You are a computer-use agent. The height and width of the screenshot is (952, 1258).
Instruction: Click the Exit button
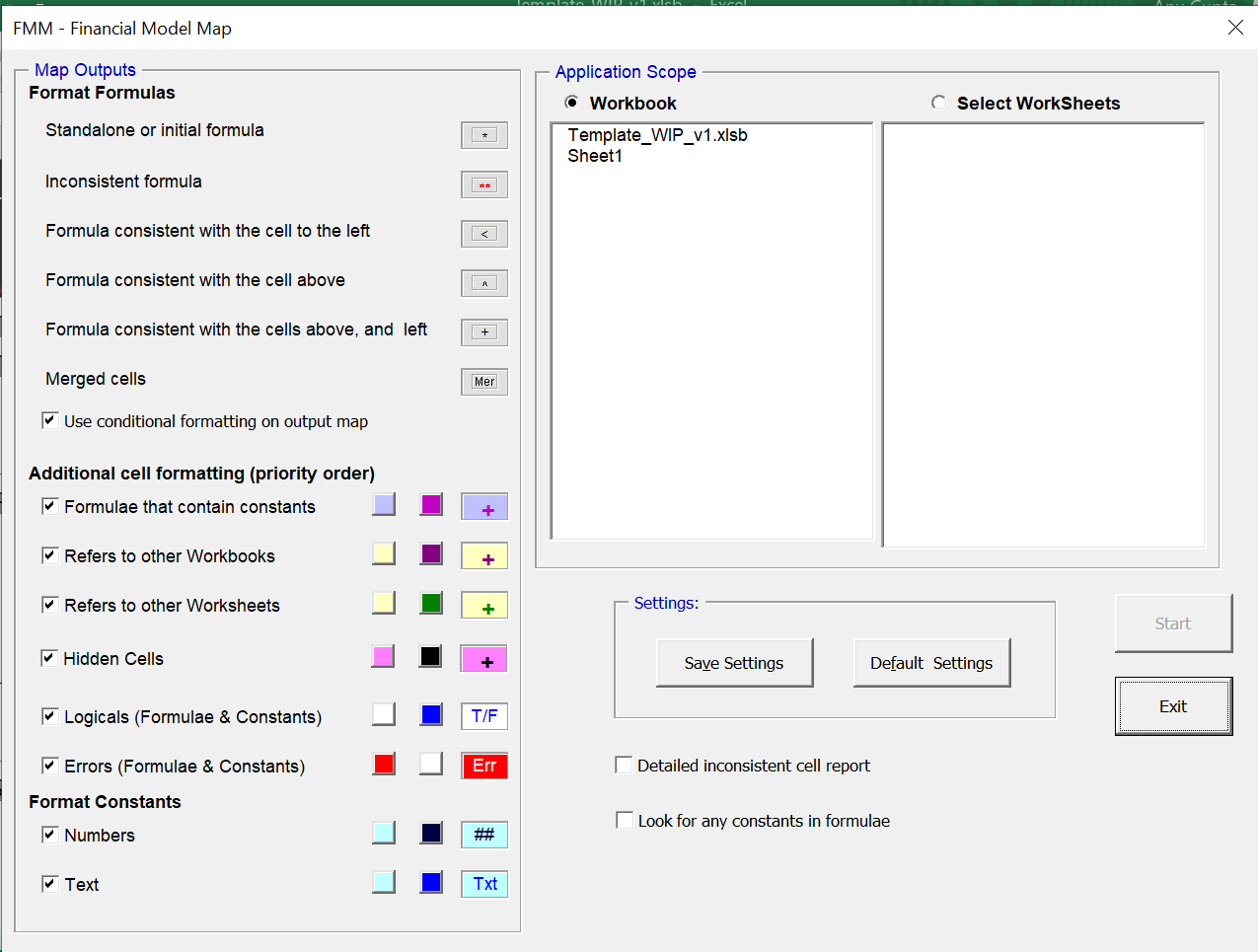tap(1173, 706)
